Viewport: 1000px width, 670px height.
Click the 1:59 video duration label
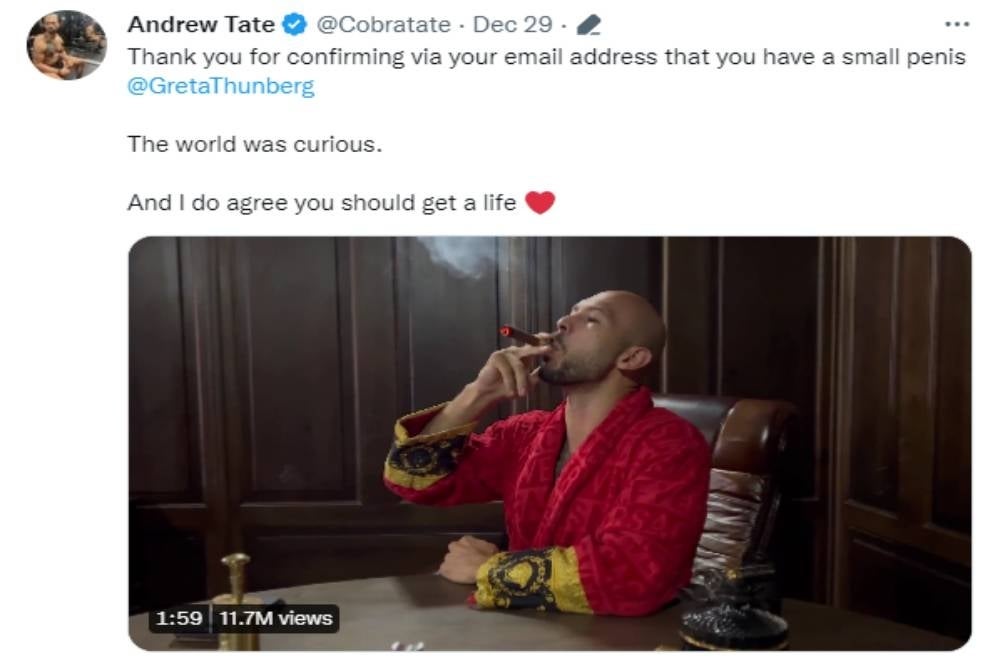point(179,618)
